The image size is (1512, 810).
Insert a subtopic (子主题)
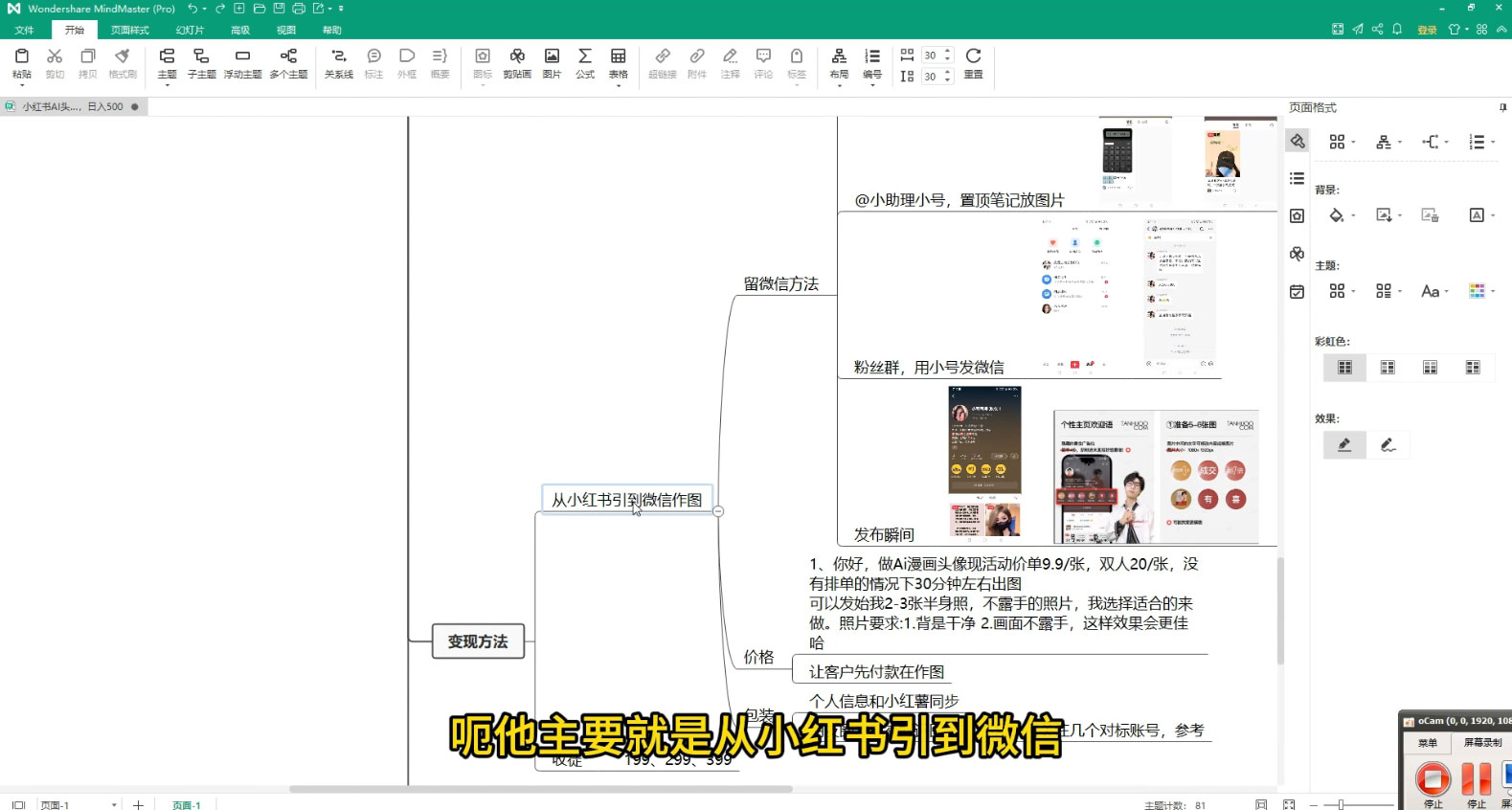[x=201, y=62]
